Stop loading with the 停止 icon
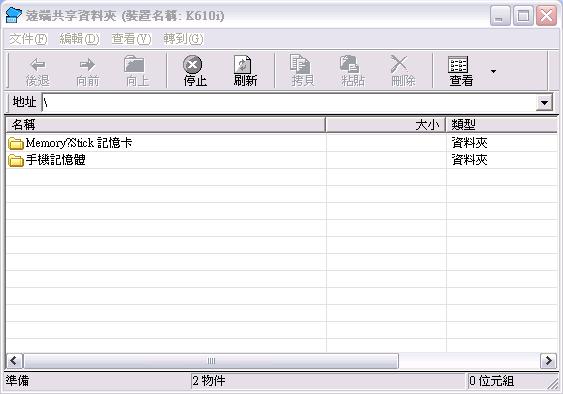 tap(192, 65)
